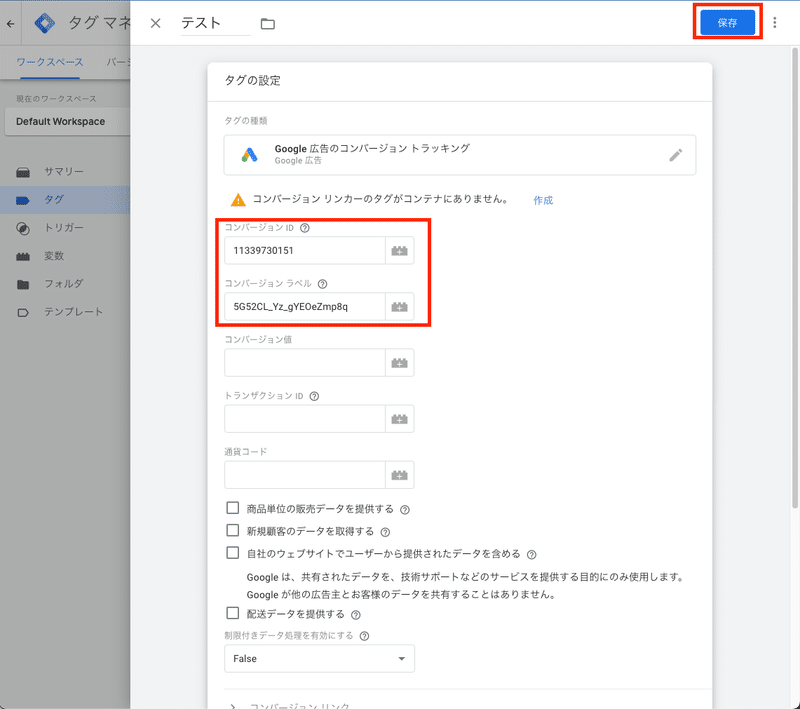
Task: Insert variable for トランザクション ID field
Action: 399,419
